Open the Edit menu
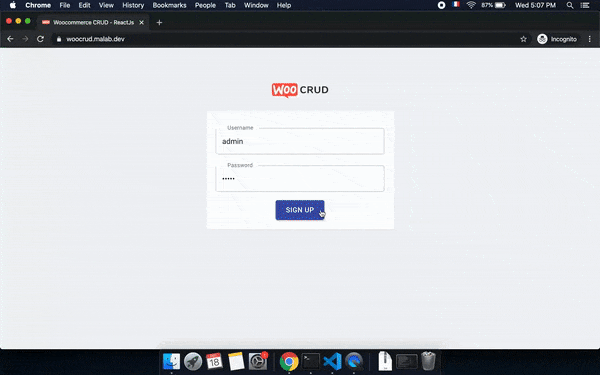Viewport: 600px width, 375px height. point(84,5)
